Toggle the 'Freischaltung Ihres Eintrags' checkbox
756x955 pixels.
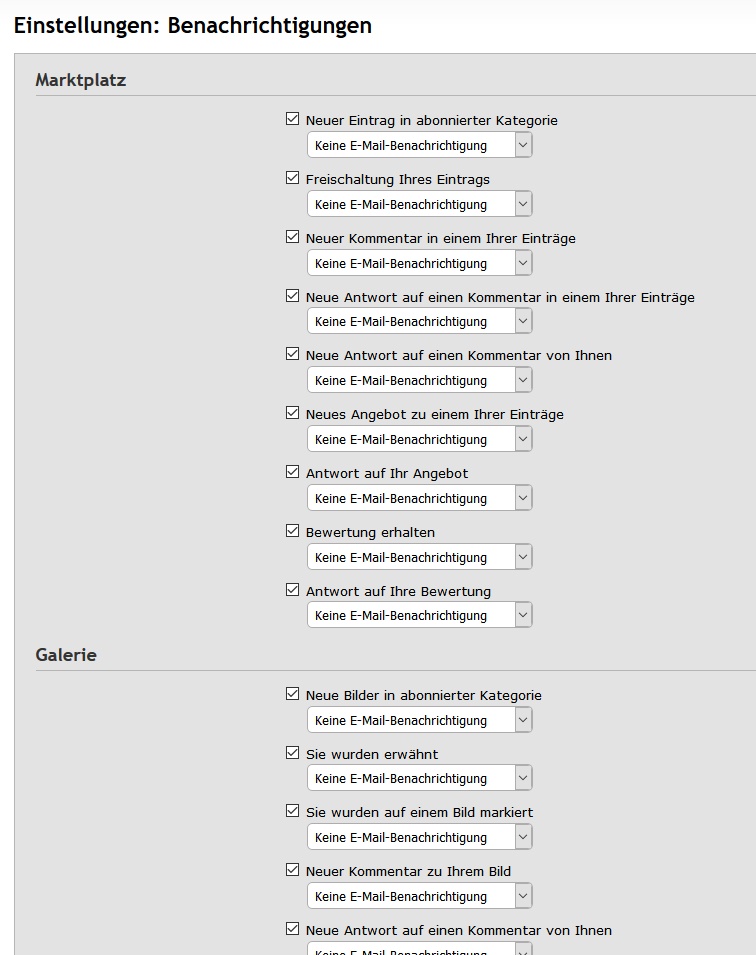292,178
